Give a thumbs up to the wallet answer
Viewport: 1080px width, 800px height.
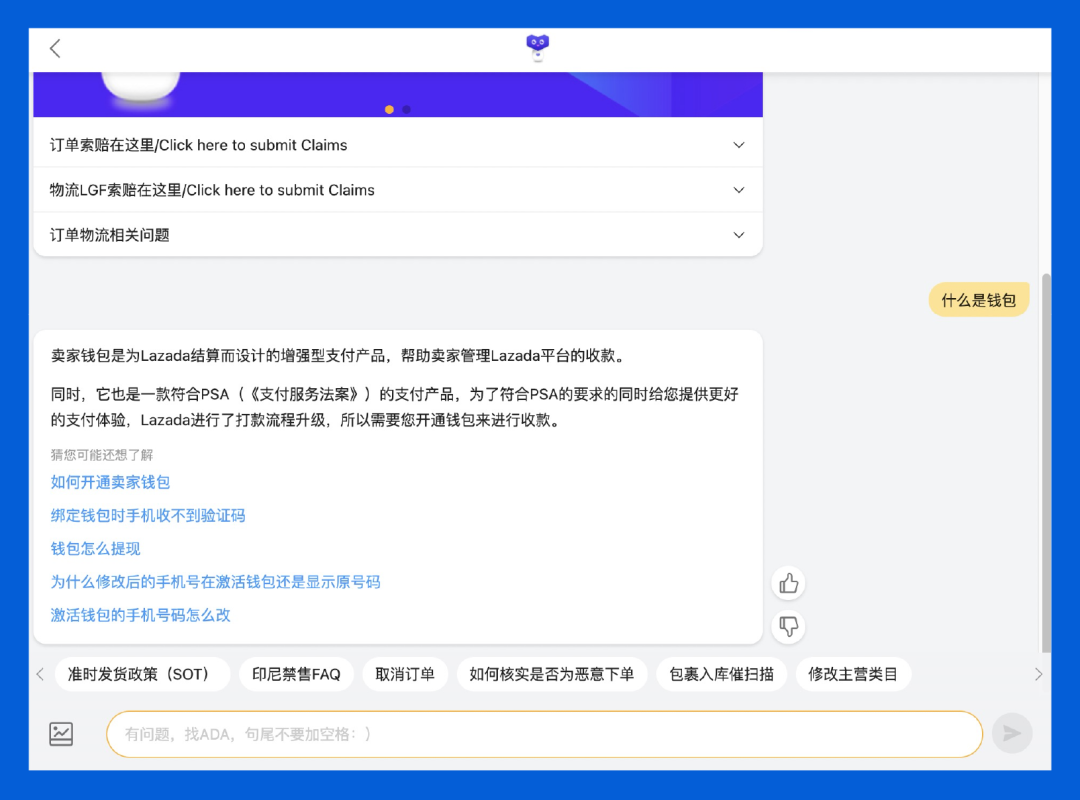[x=789, y=583]
